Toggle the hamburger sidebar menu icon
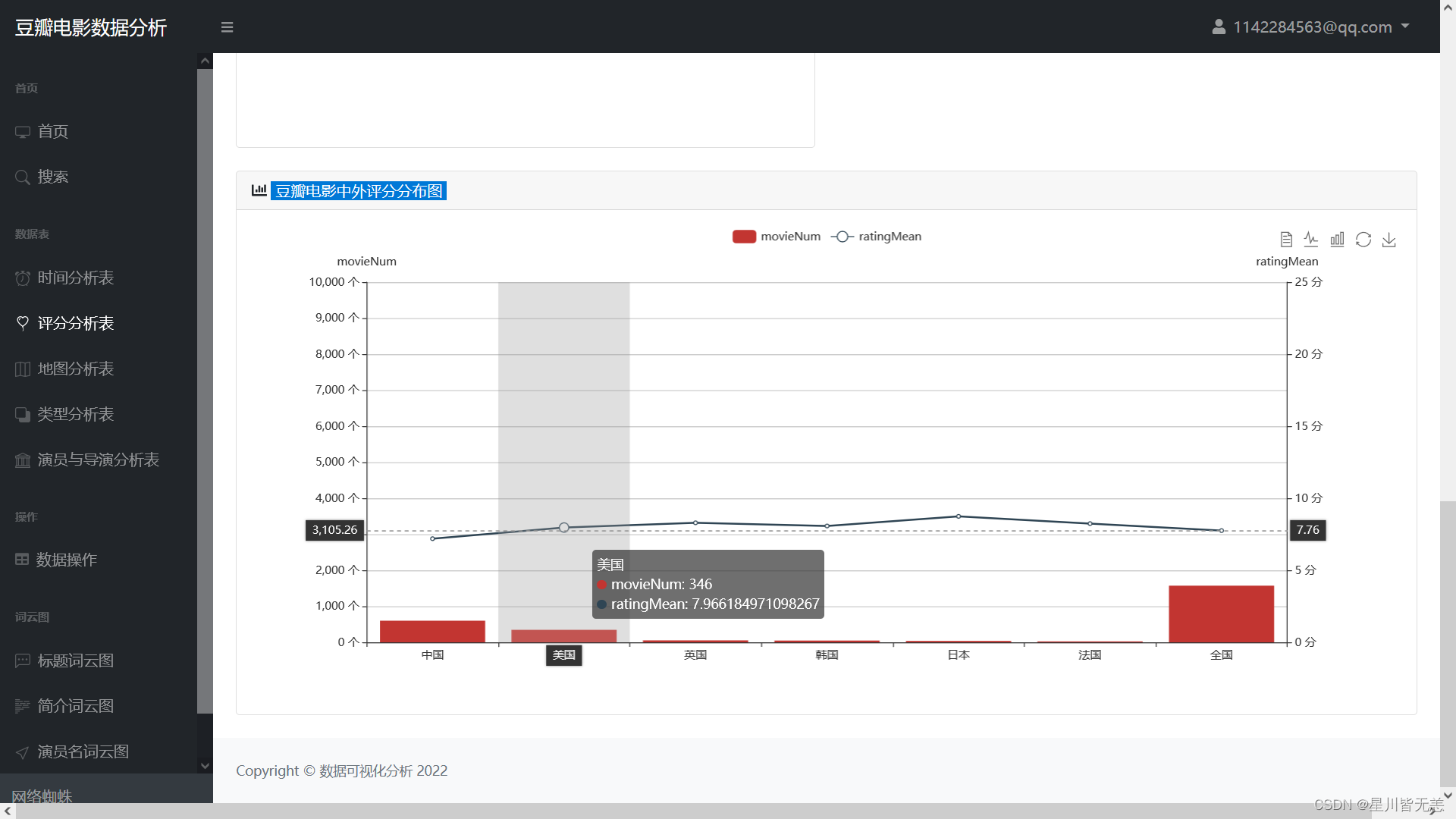The width and height of the screenshot is (1456, 819). coord(227,27)
